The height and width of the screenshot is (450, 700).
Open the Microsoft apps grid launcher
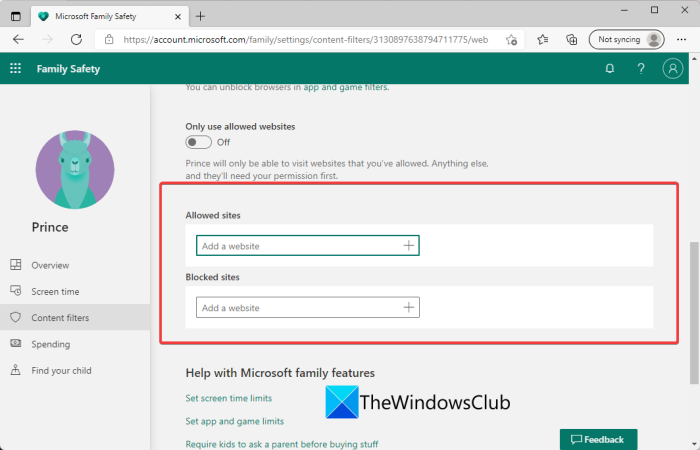tap(16, 68)
